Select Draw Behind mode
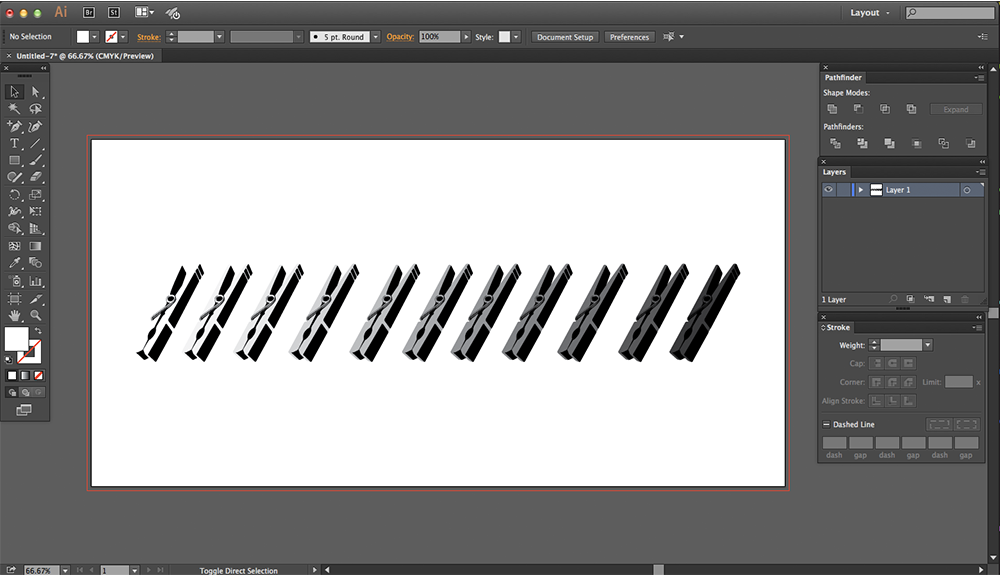This screenshot has height=577, width=1000. (x=26, y=392)
